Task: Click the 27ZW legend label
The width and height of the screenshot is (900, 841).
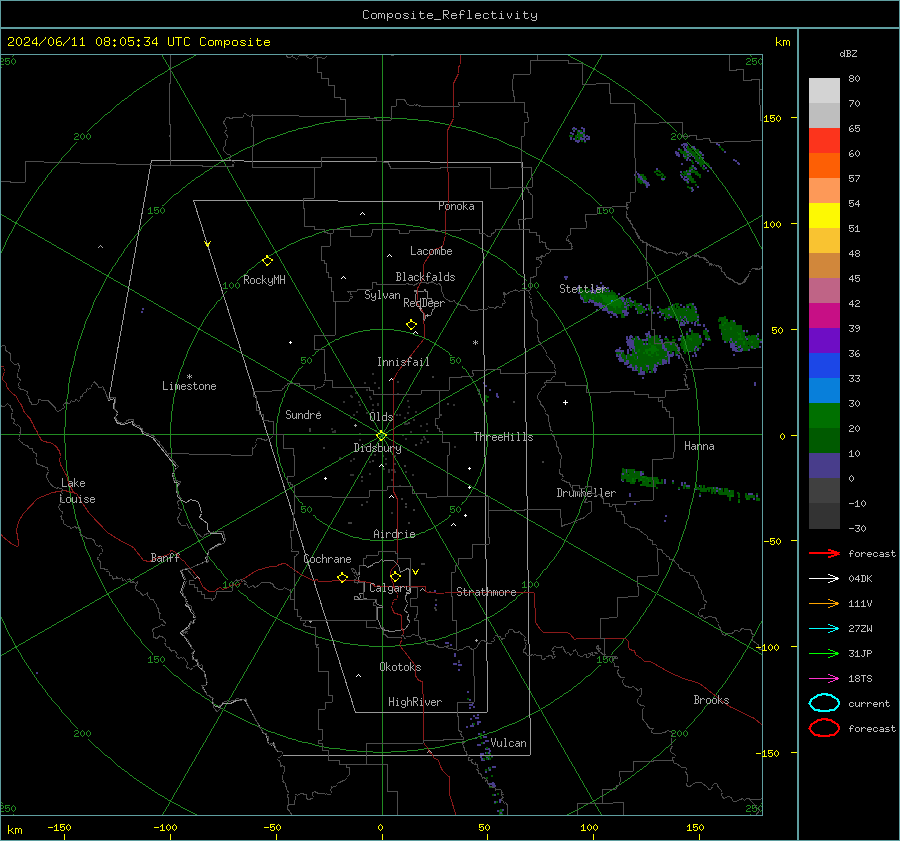Action: coord(860,629)
